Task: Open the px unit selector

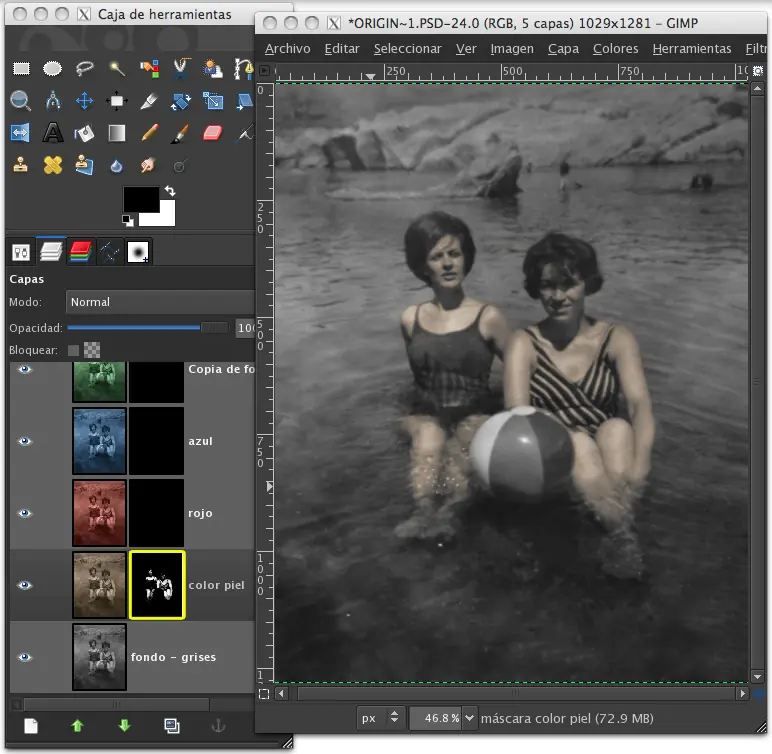Action: click(380, 718)
